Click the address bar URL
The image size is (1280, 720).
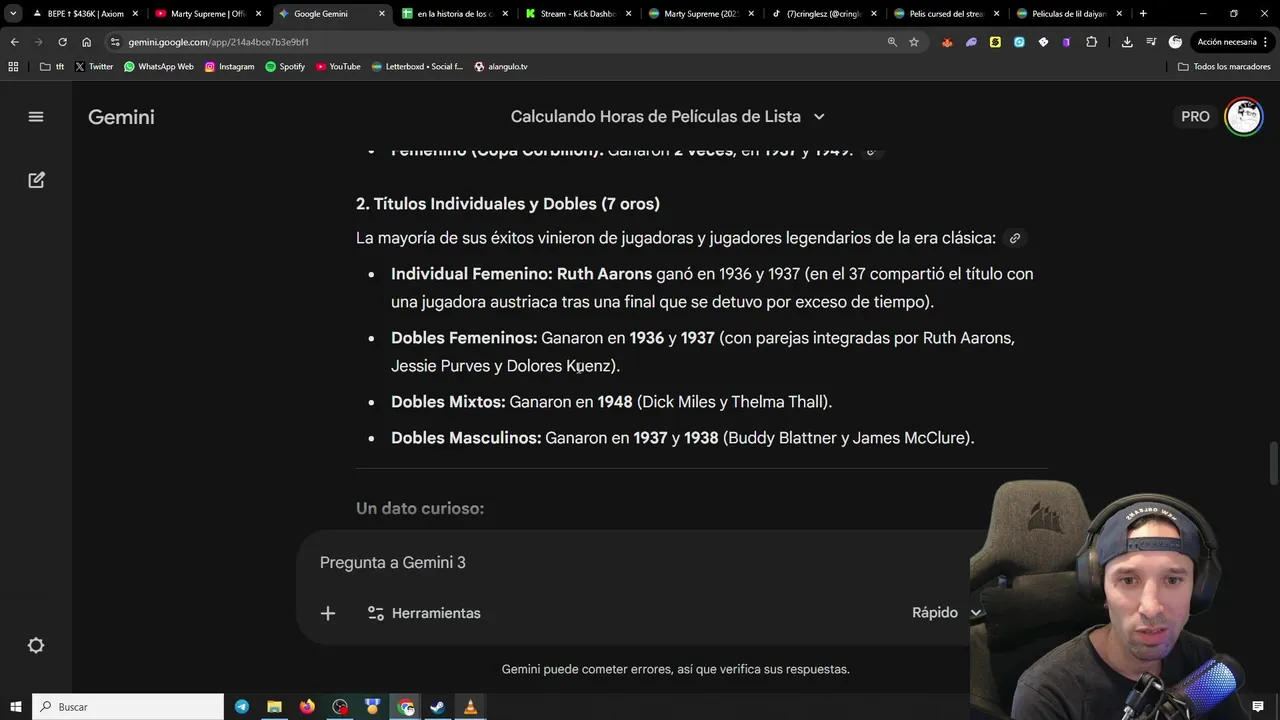[218, 42]
